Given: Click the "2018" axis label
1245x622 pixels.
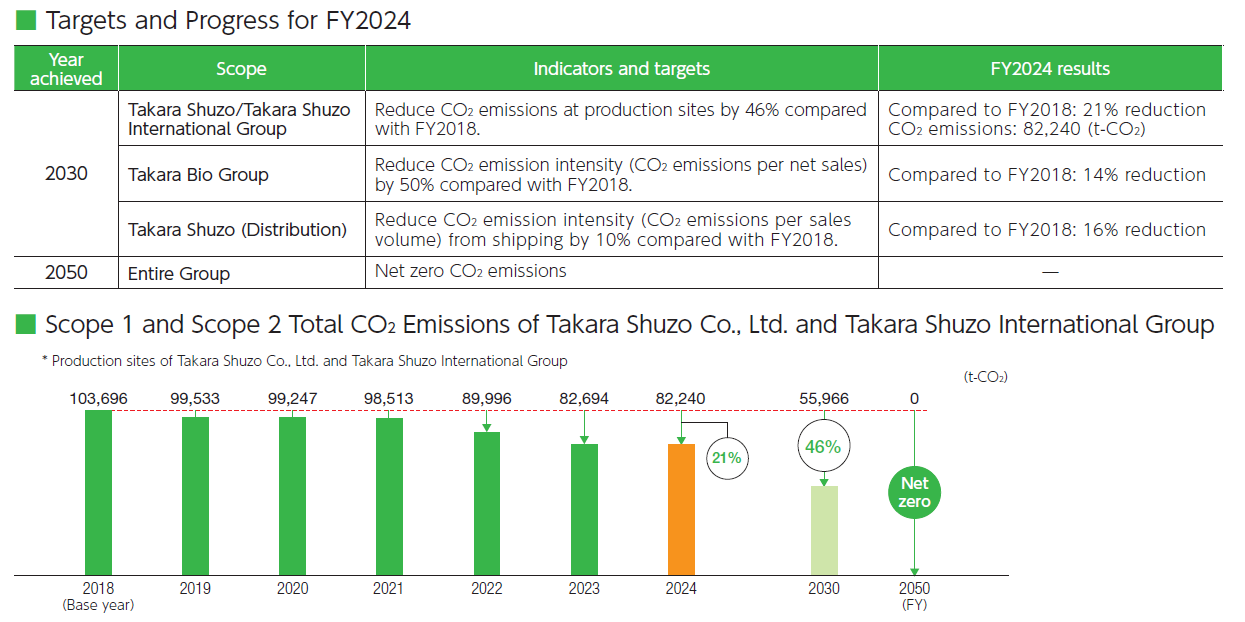Looking at the screenshot, I should pyautogui.click(x=98, y=589).
